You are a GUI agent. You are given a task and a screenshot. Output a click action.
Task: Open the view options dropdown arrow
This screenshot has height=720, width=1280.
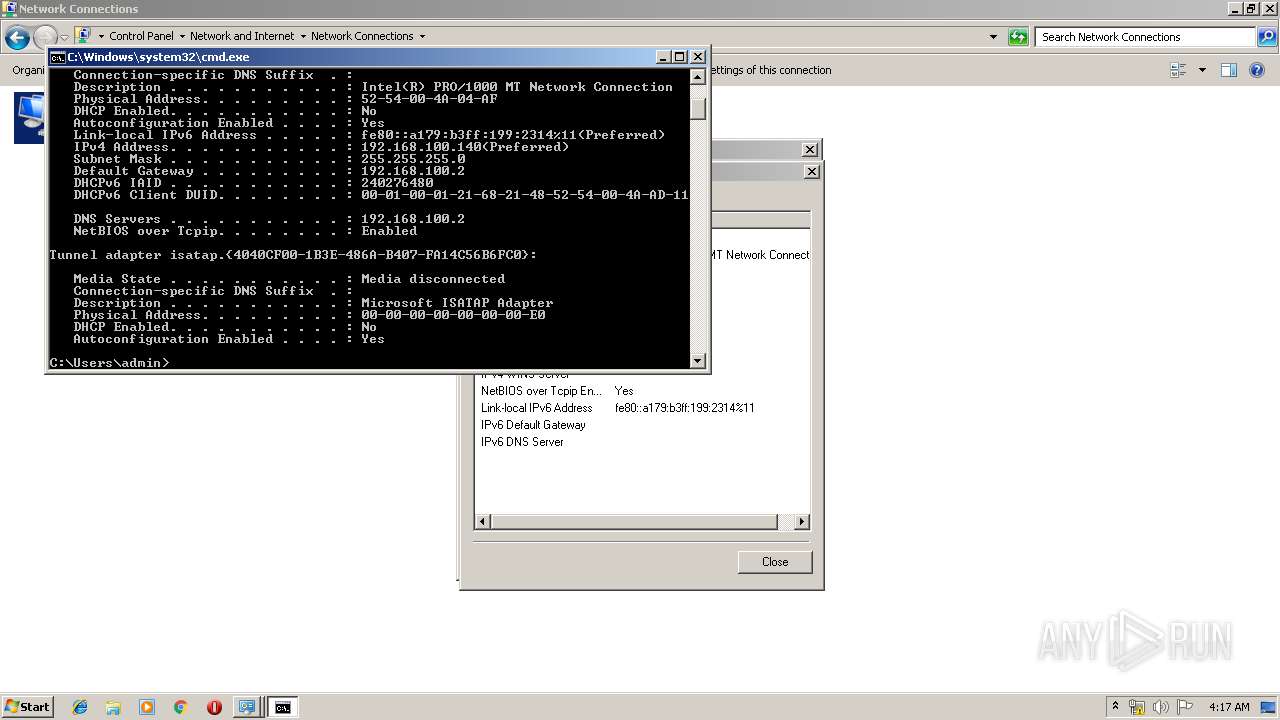coord(1202,70)
